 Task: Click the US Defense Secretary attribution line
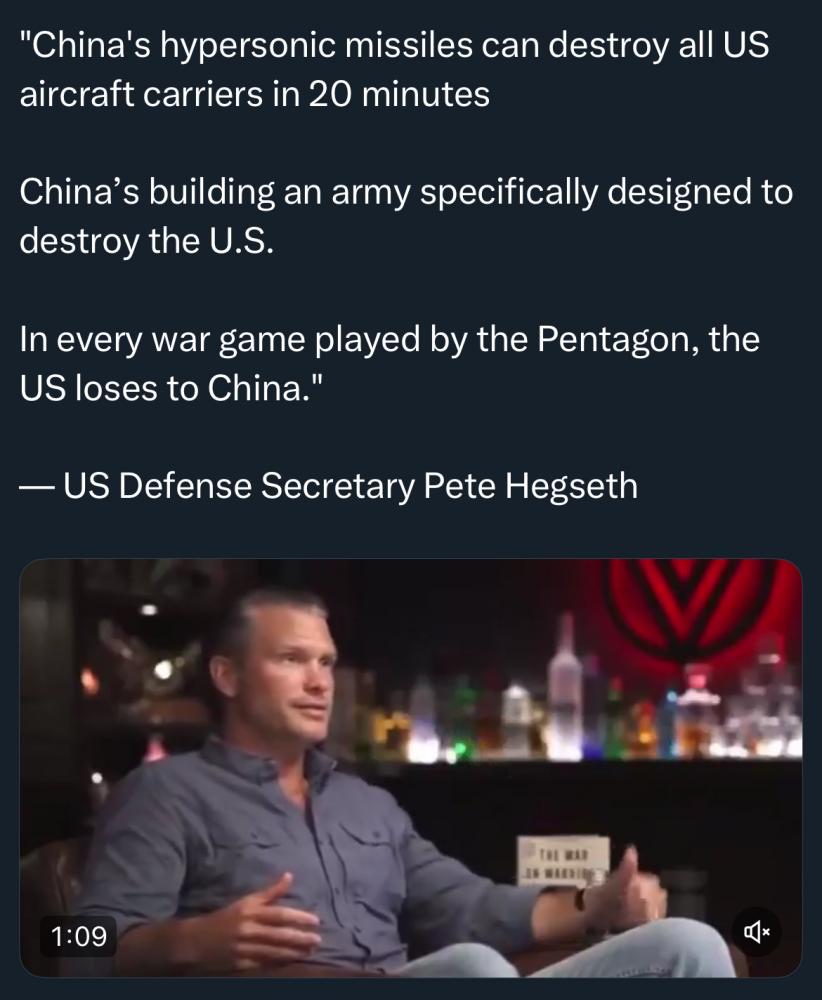328,486
